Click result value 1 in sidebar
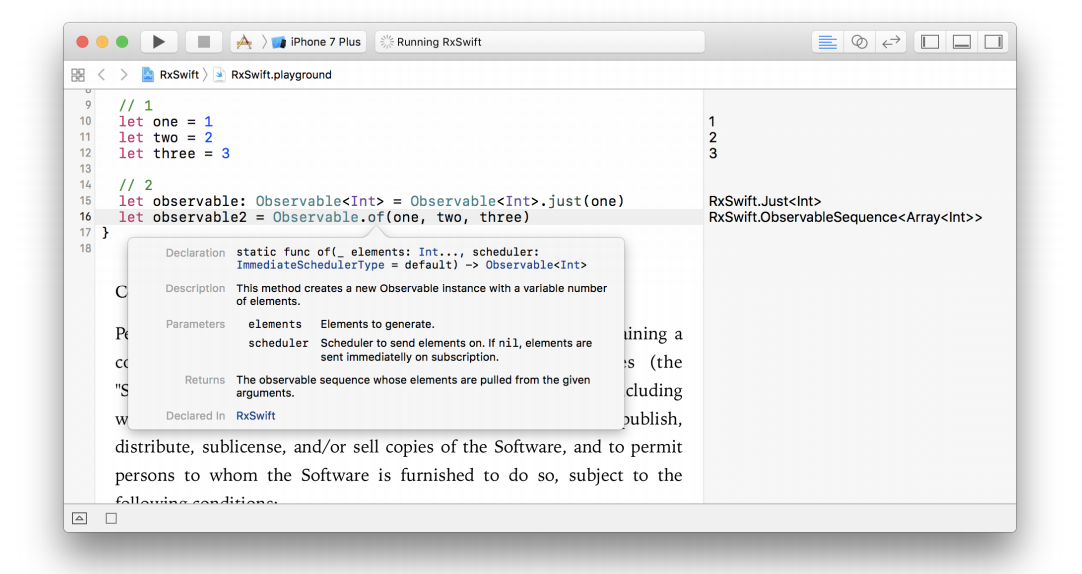The height and width of the screenshot is (574, 1082). [x=712, y=121]
